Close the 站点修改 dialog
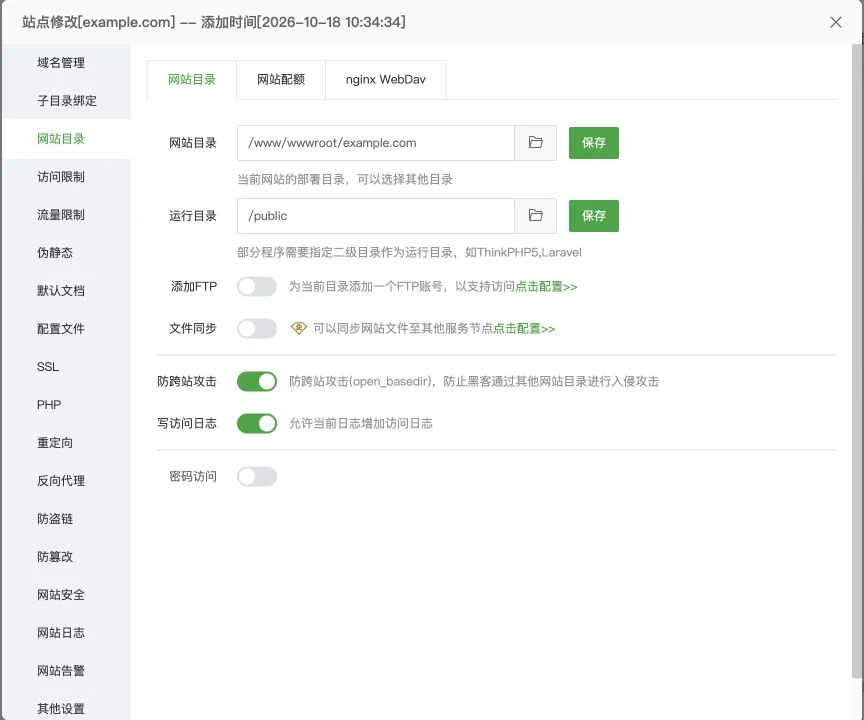This screenshot has height=720, width=864. pyautogui.click(x=835, y=22)
